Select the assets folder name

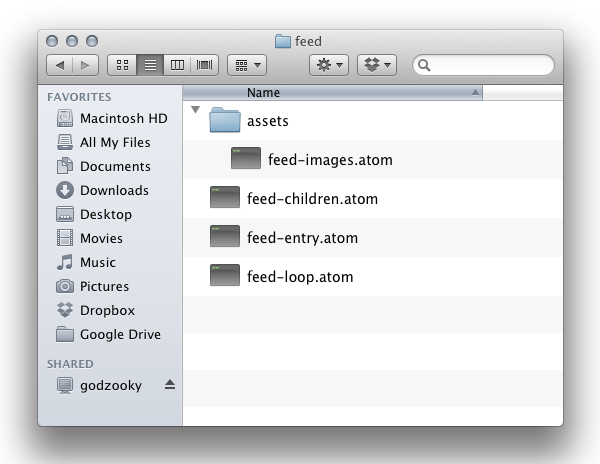pos(267,121)
